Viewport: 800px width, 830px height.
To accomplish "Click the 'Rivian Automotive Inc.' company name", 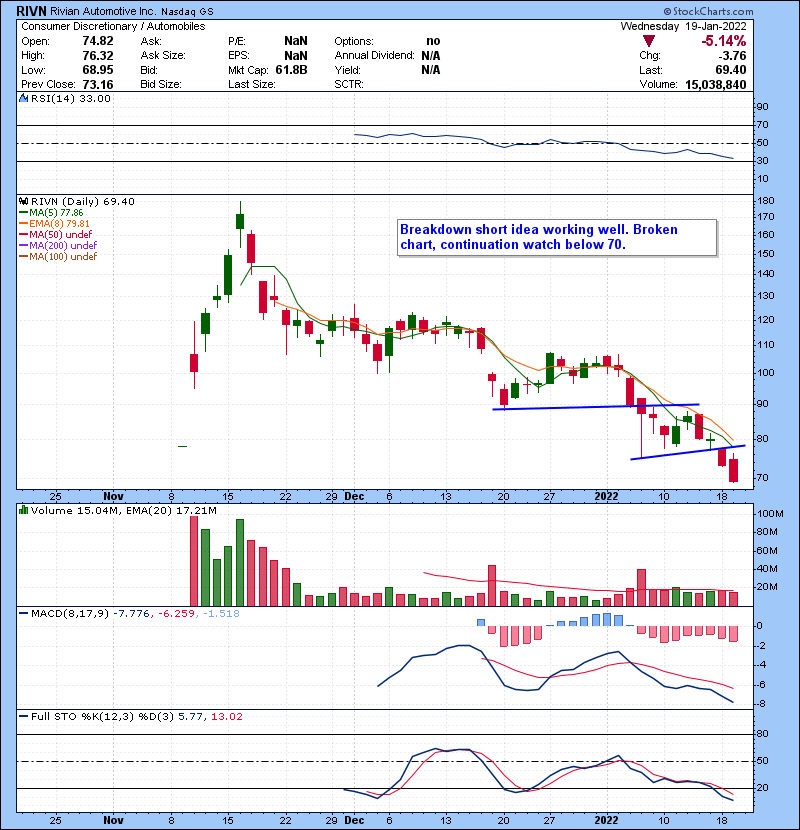I will [x=103, y=11].
